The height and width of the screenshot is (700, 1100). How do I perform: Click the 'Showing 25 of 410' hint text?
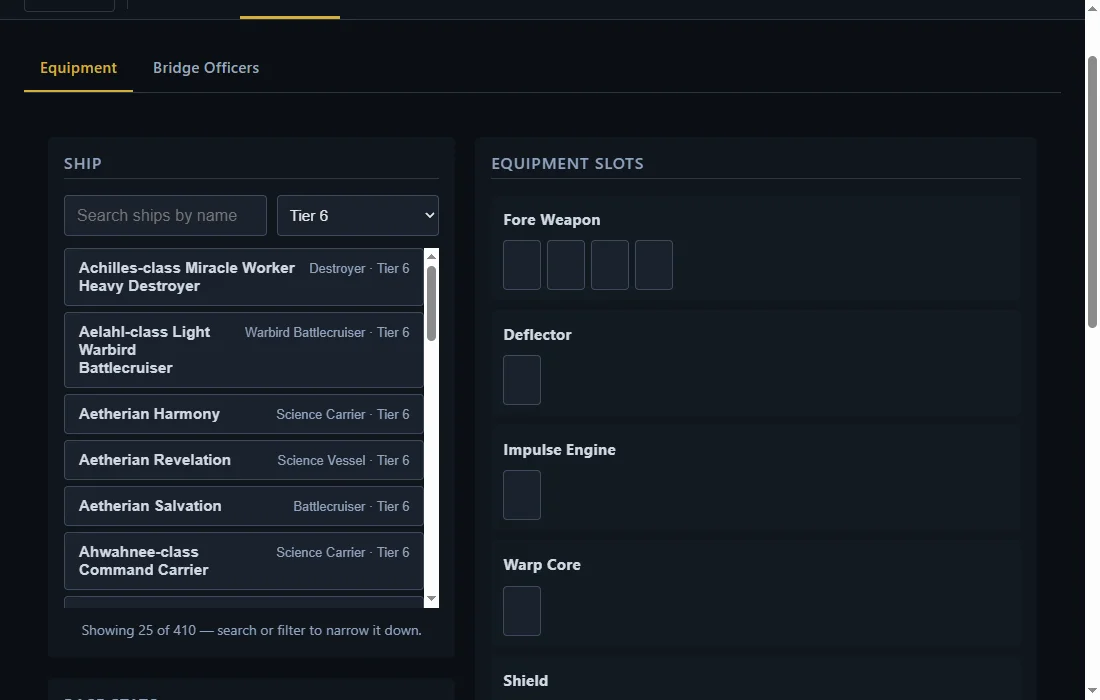tap(251, 631)
